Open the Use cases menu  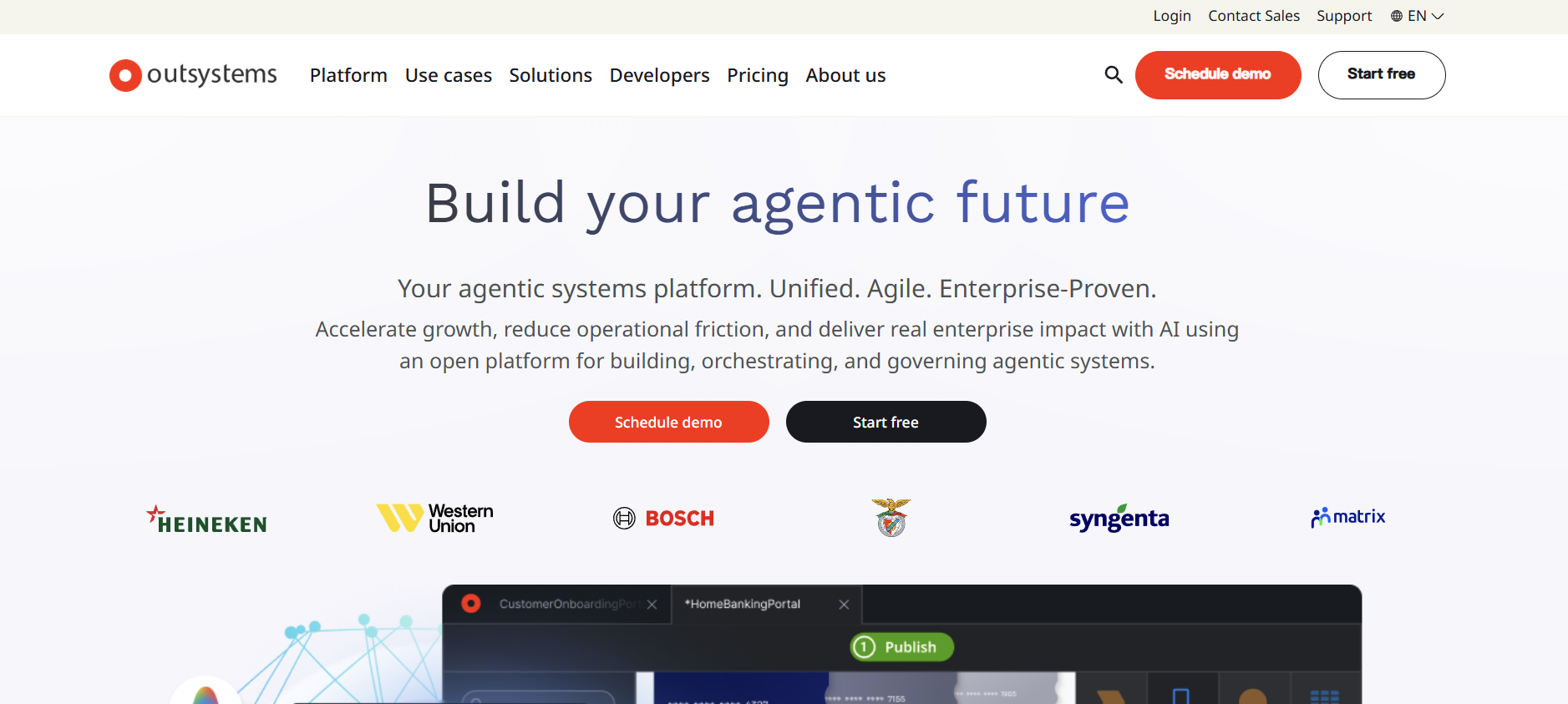point(449,75)
